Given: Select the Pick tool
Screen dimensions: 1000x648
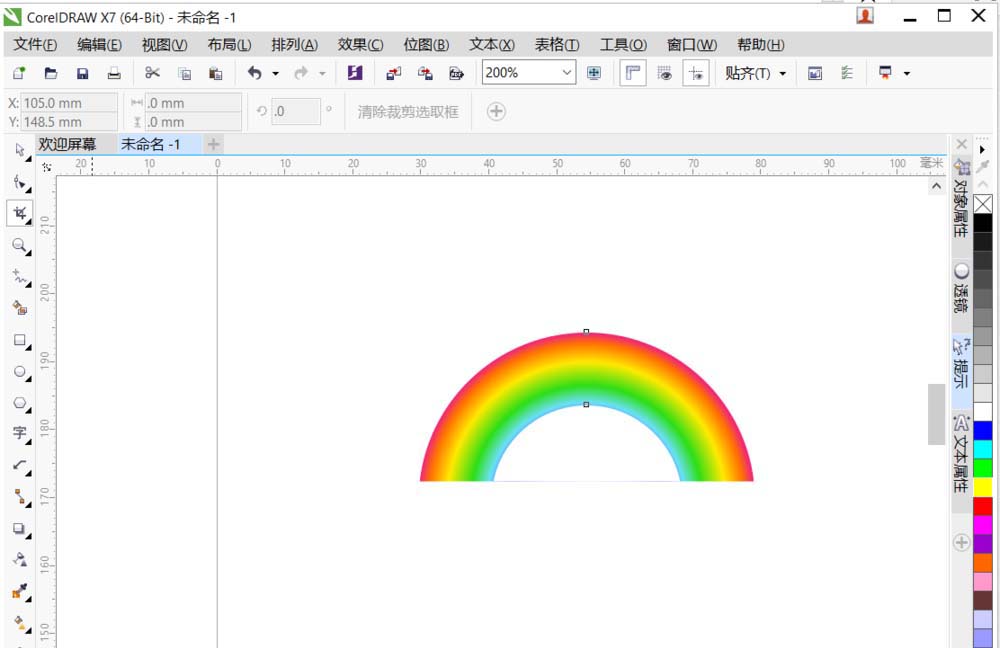Looking at the screenshot, I should point(20,148).
